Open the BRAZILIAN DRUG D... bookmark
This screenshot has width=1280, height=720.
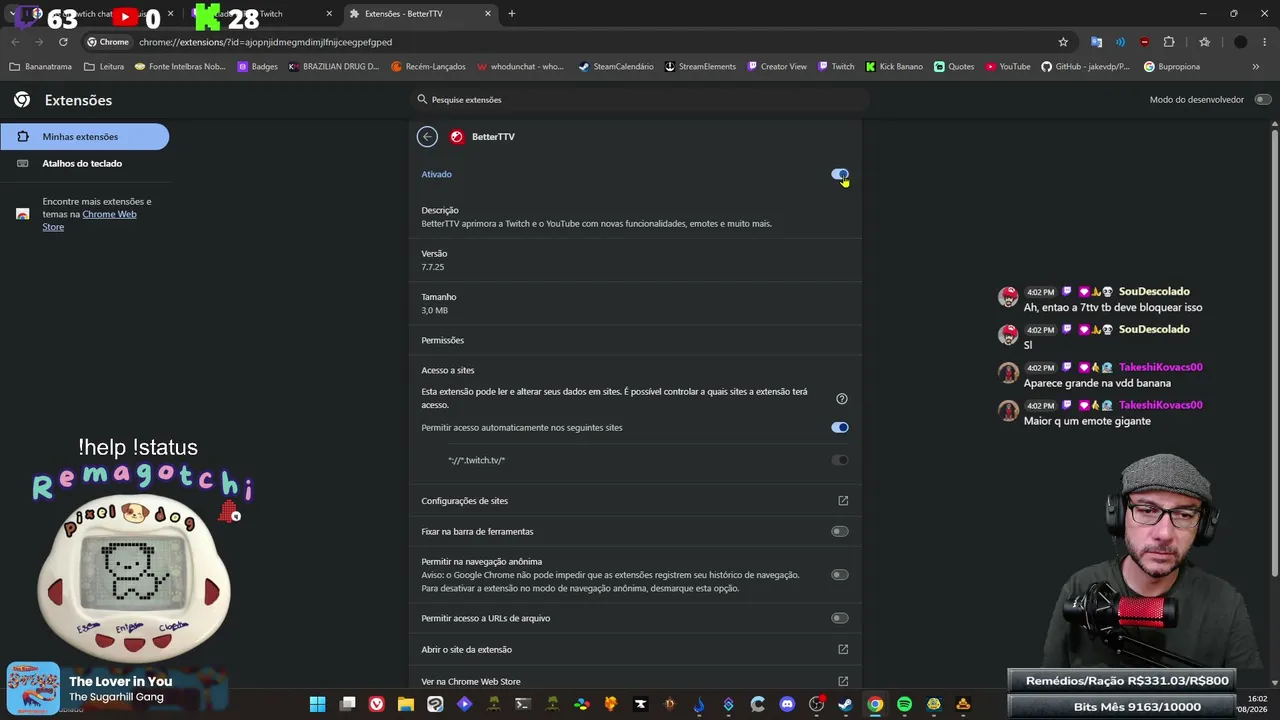334,67
